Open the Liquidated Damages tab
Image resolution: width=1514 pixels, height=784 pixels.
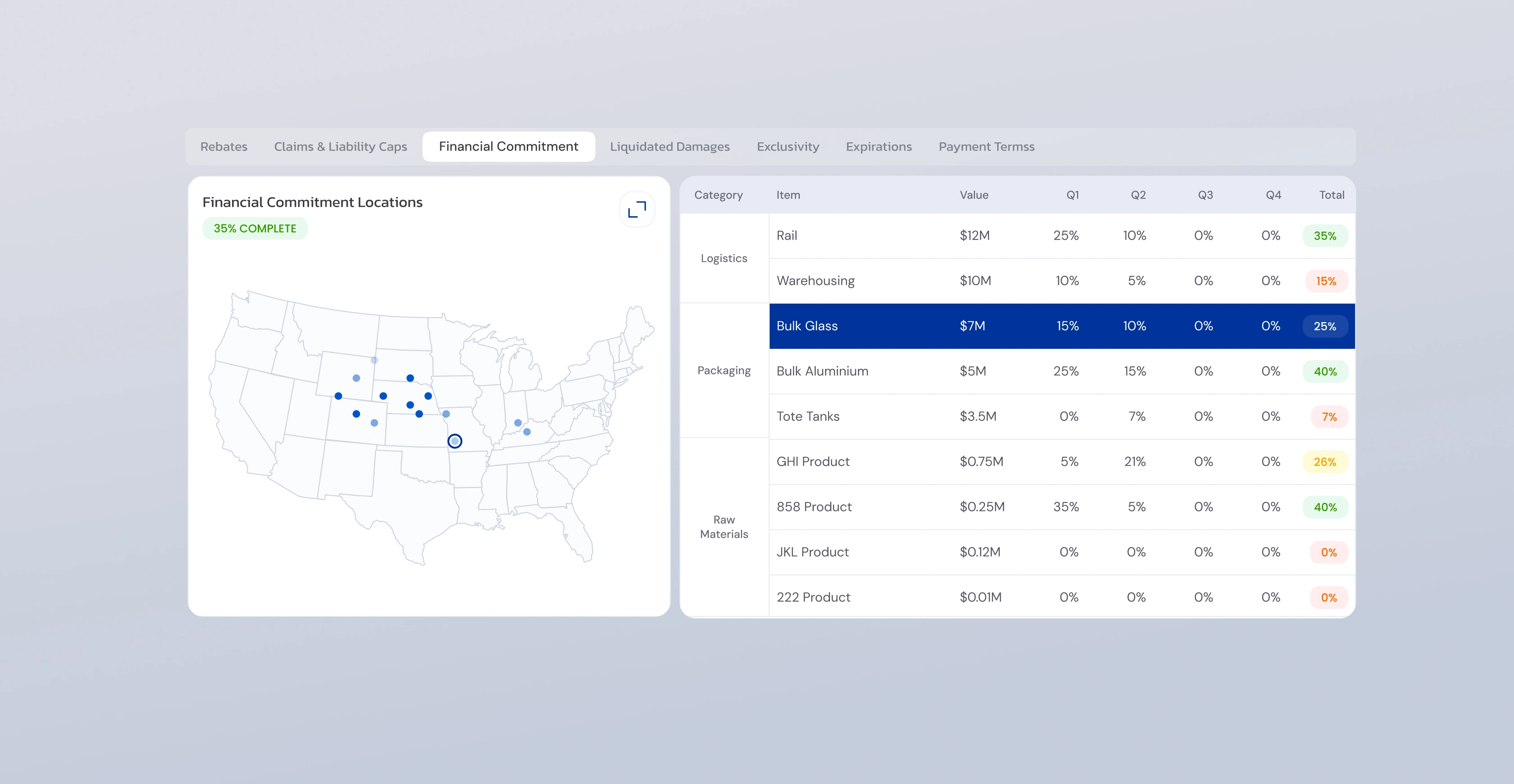(x=670, y=146)
